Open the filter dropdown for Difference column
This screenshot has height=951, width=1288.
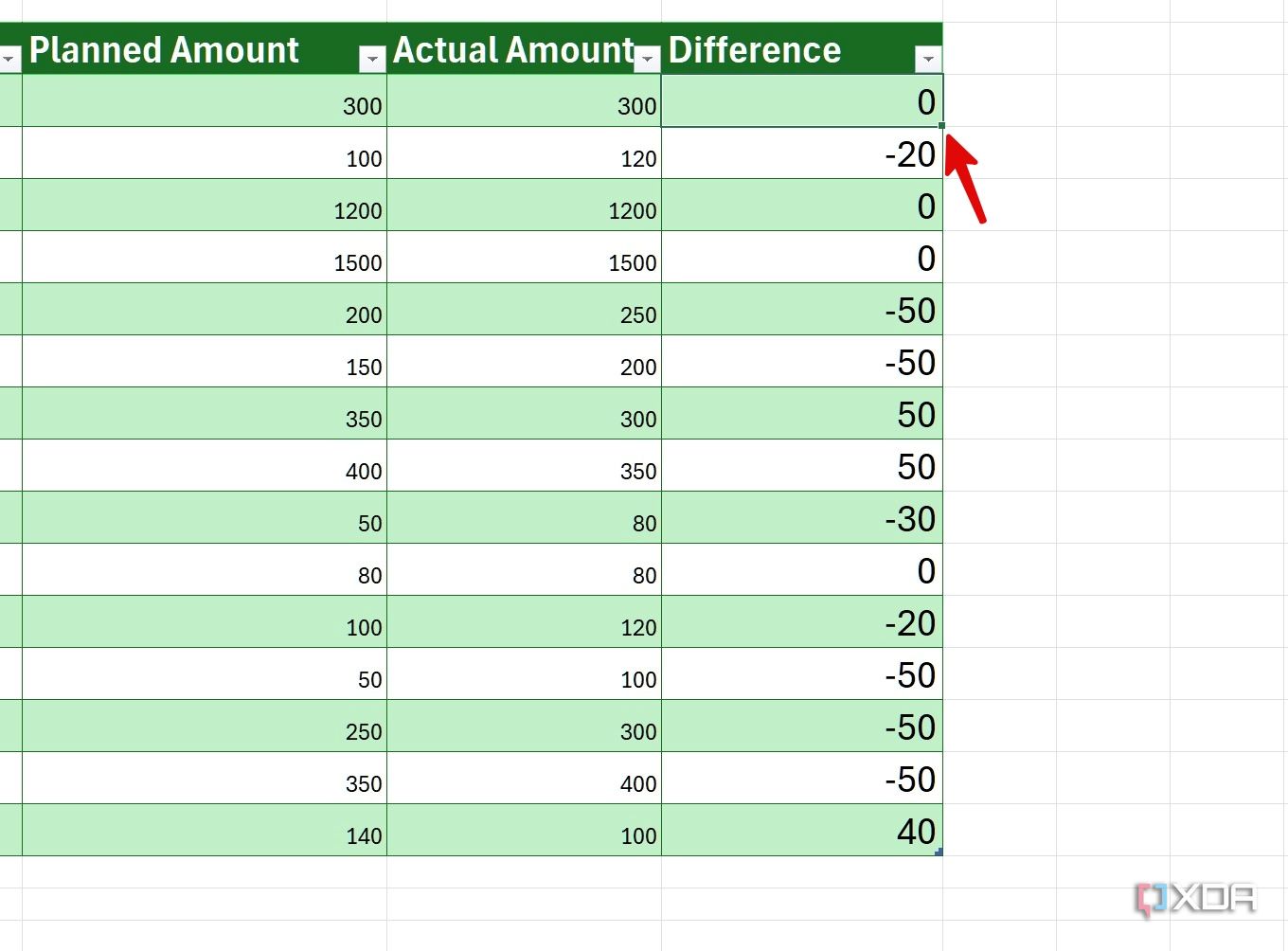(929, 59)
